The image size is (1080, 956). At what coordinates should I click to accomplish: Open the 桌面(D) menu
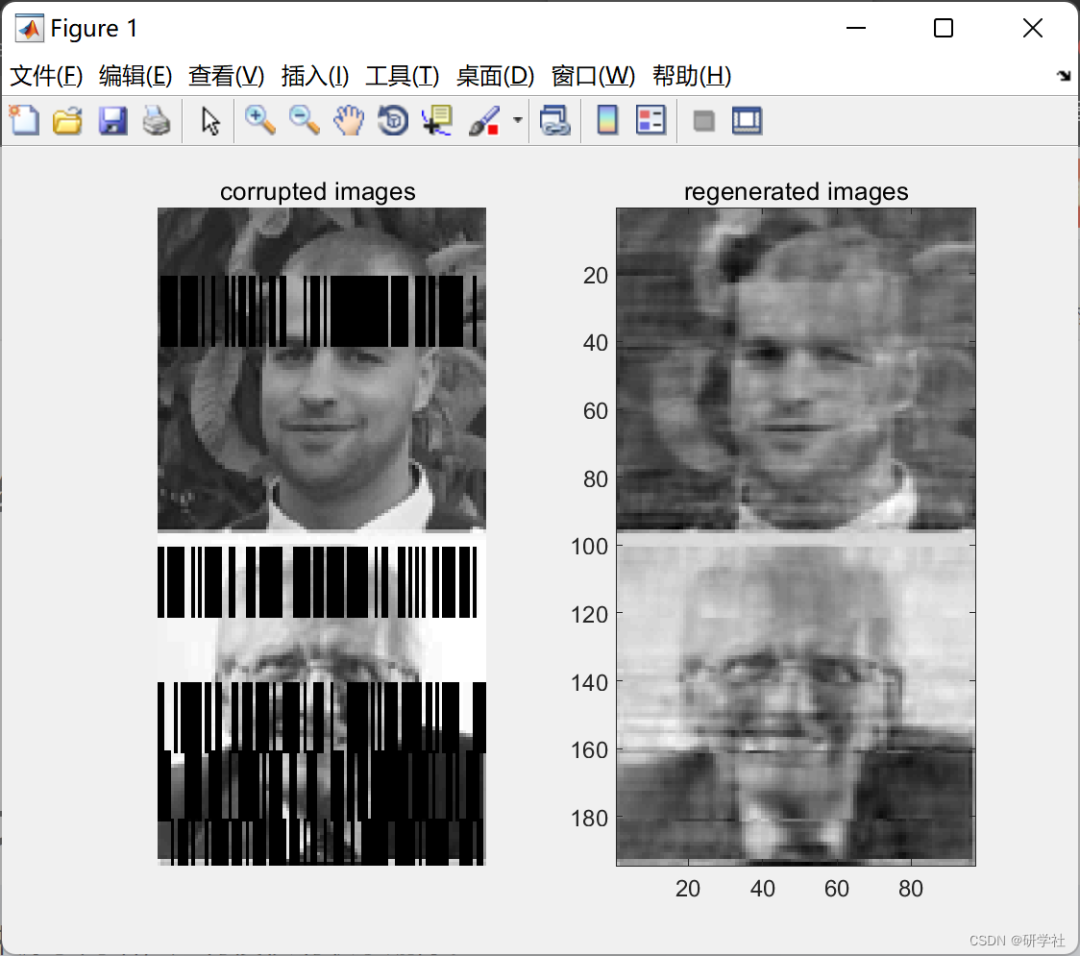pos(495,76)
